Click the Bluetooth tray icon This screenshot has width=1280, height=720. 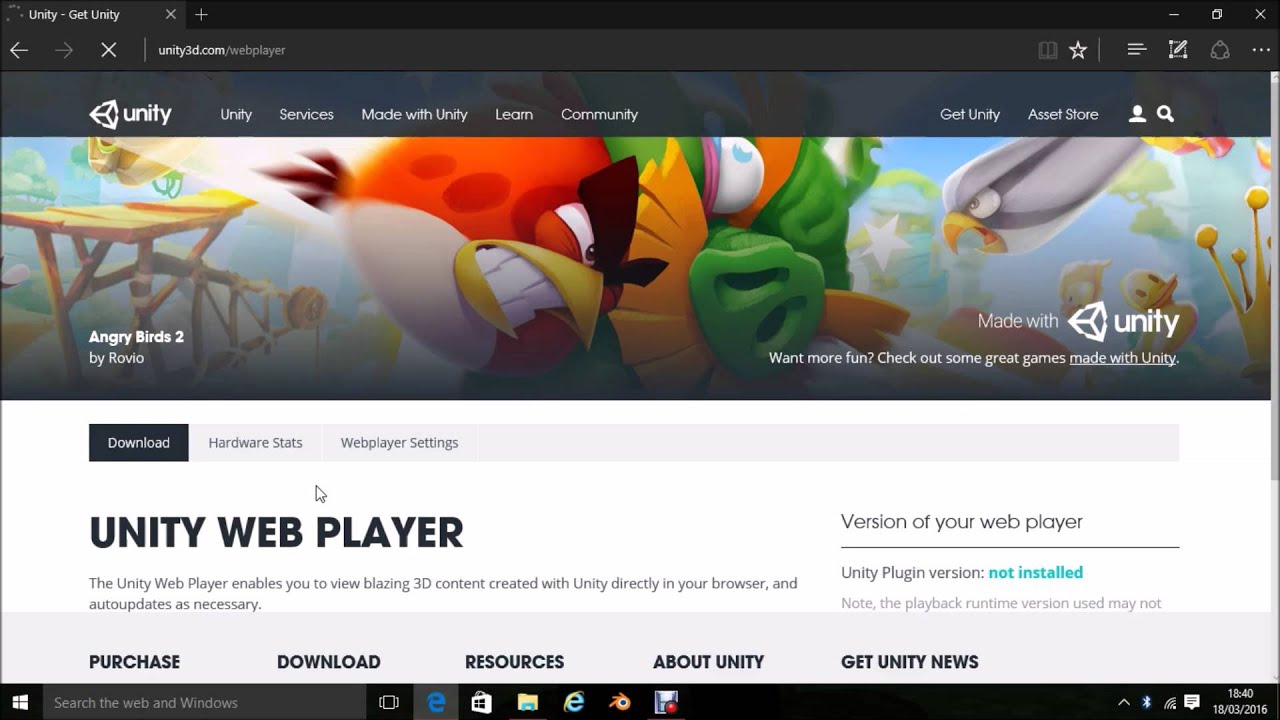coord(1146,703)
